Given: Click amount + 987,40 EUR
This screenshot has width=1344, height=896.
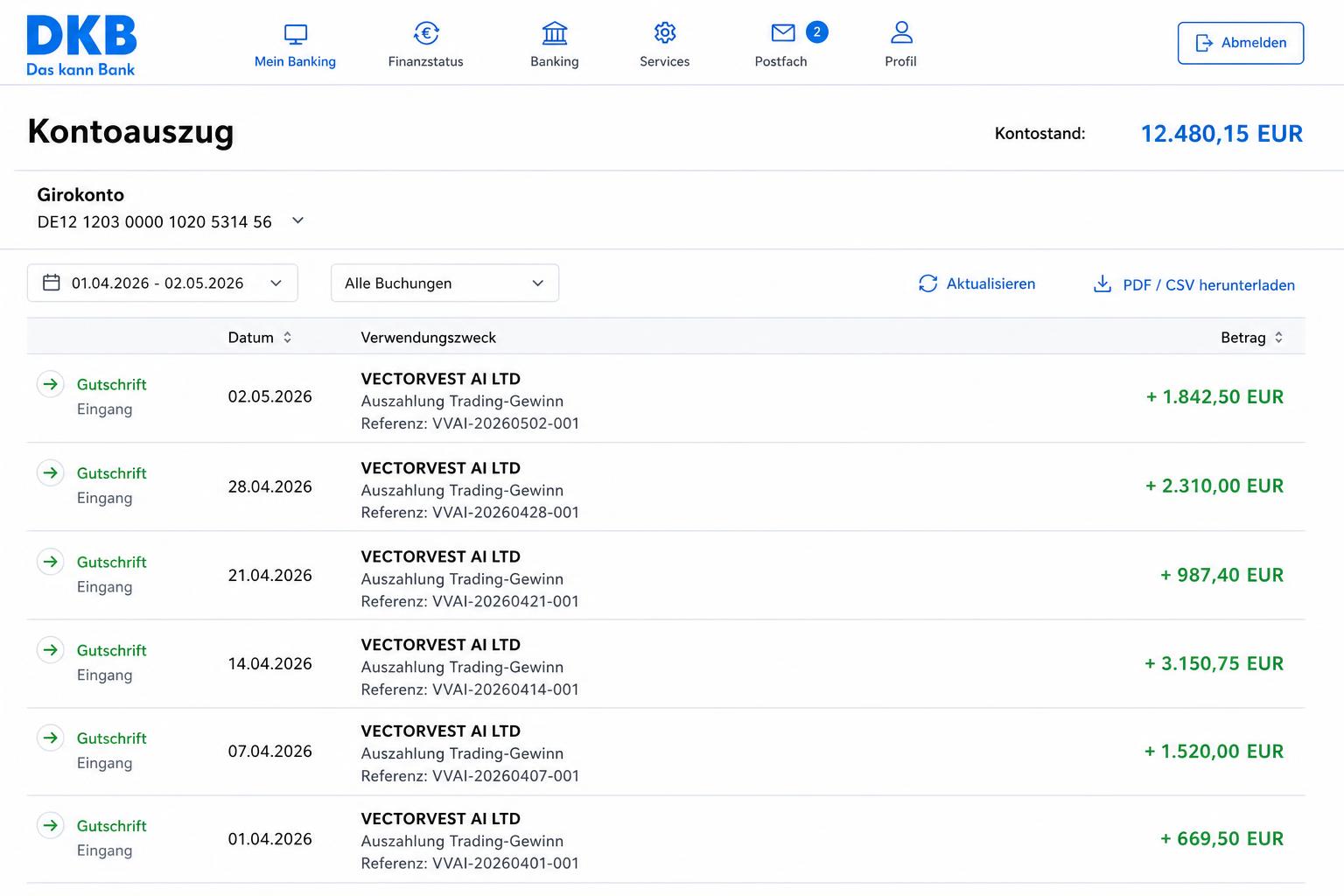Looking at the screenshot, I should 1222,575.
